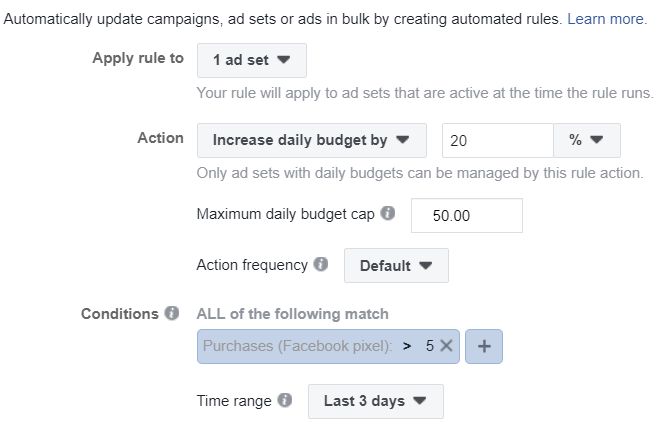Screen dimensions: 666x427
Task: Add a new condition with plus button
Action: (484, 346)
